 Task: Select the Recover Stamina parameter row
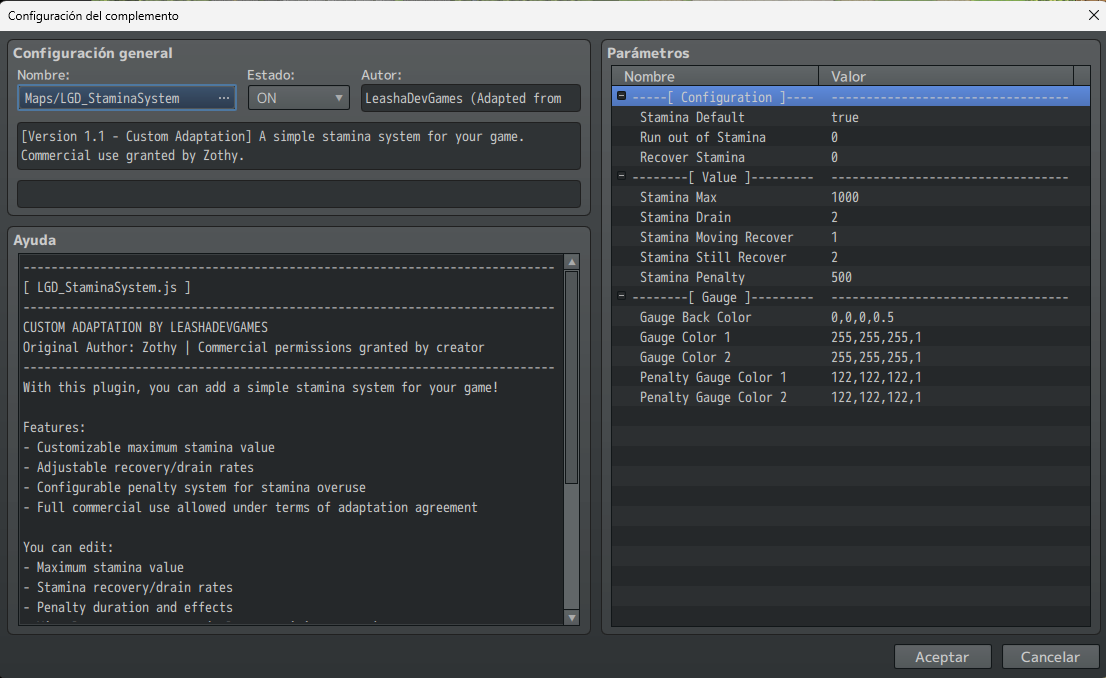[851, 157]
